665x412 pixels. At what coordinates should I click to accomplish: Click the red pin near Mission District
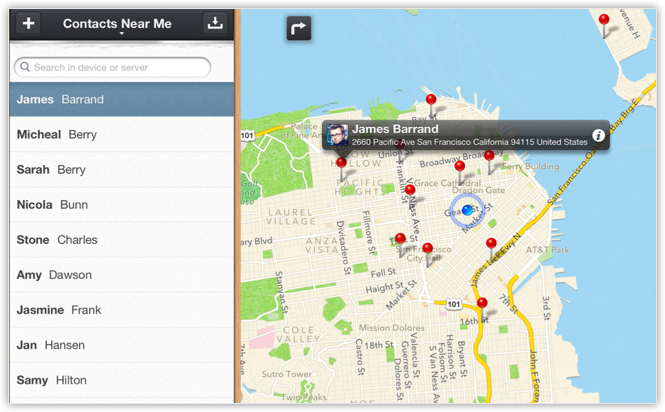coord(482,303)
